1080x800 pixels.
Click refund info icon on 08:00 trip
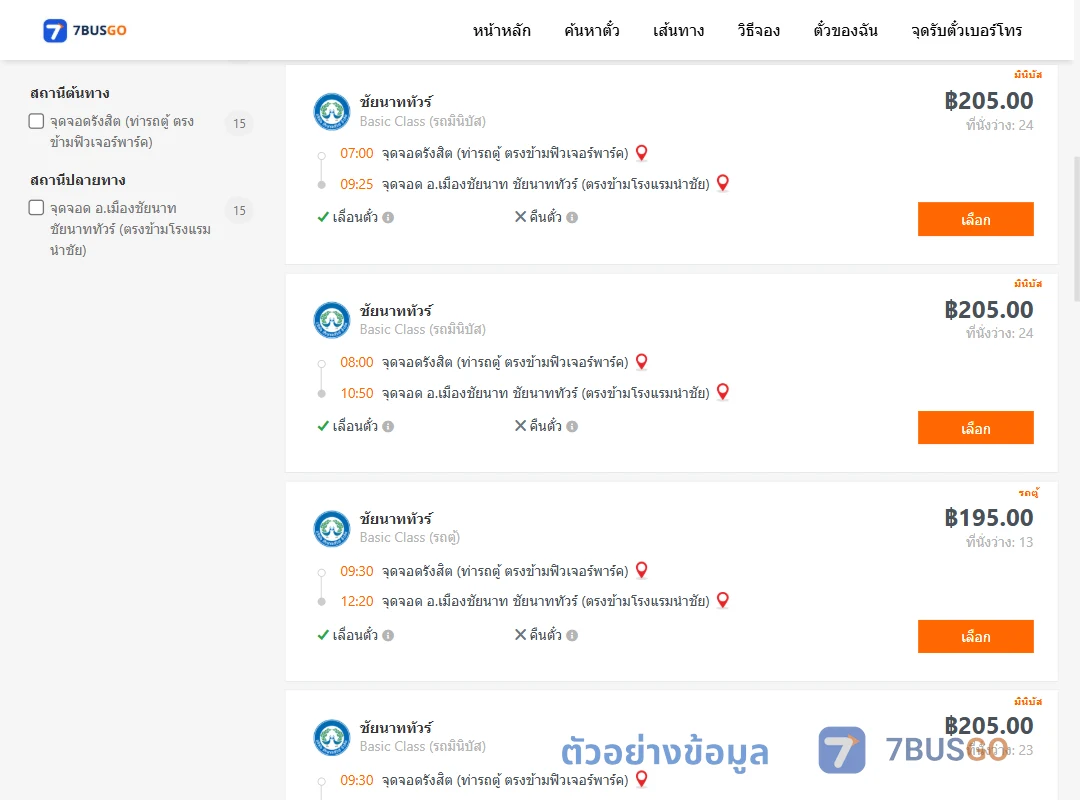[572, 427]
